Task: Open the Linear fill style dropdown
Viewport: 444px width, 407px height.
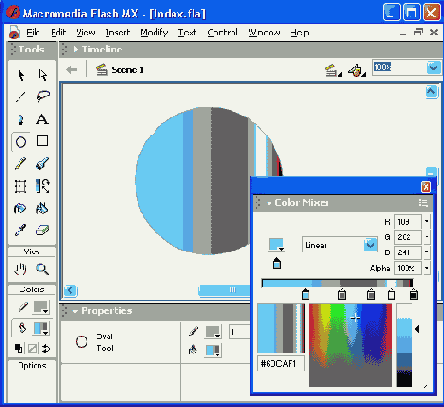Action: click(370, 245)
